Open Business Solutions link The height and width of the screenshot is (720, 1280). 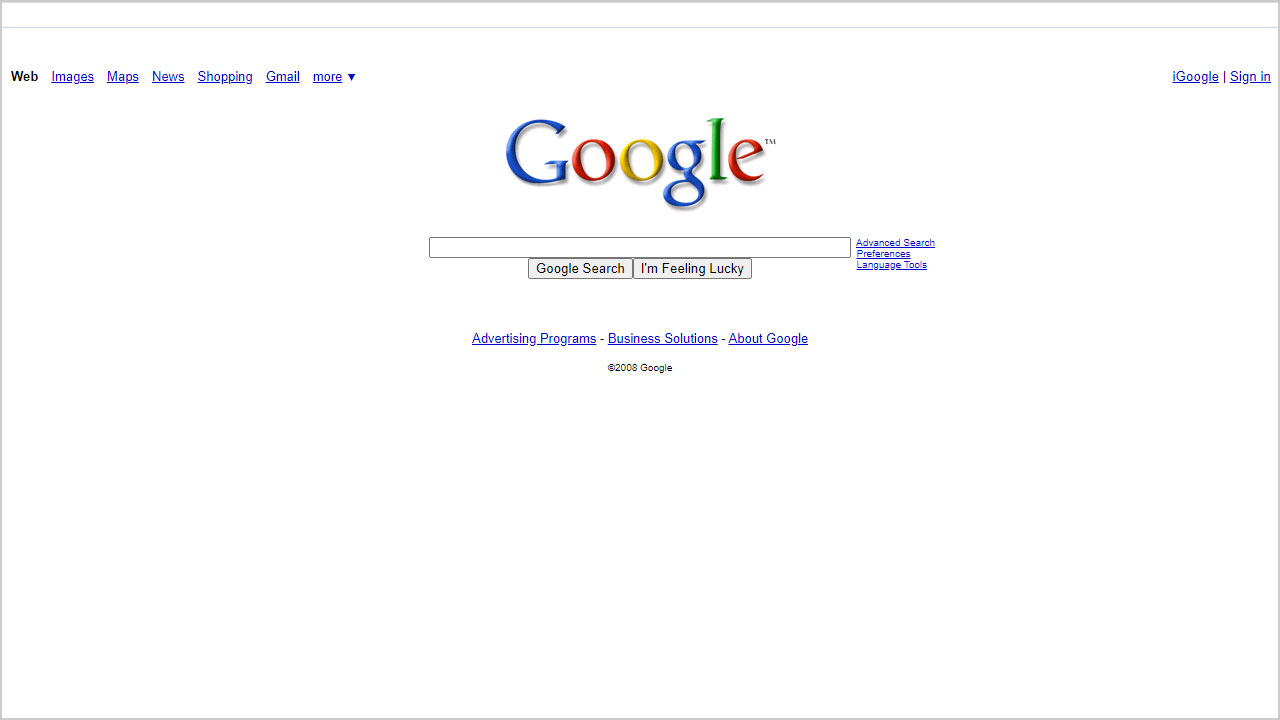point(663,339)
